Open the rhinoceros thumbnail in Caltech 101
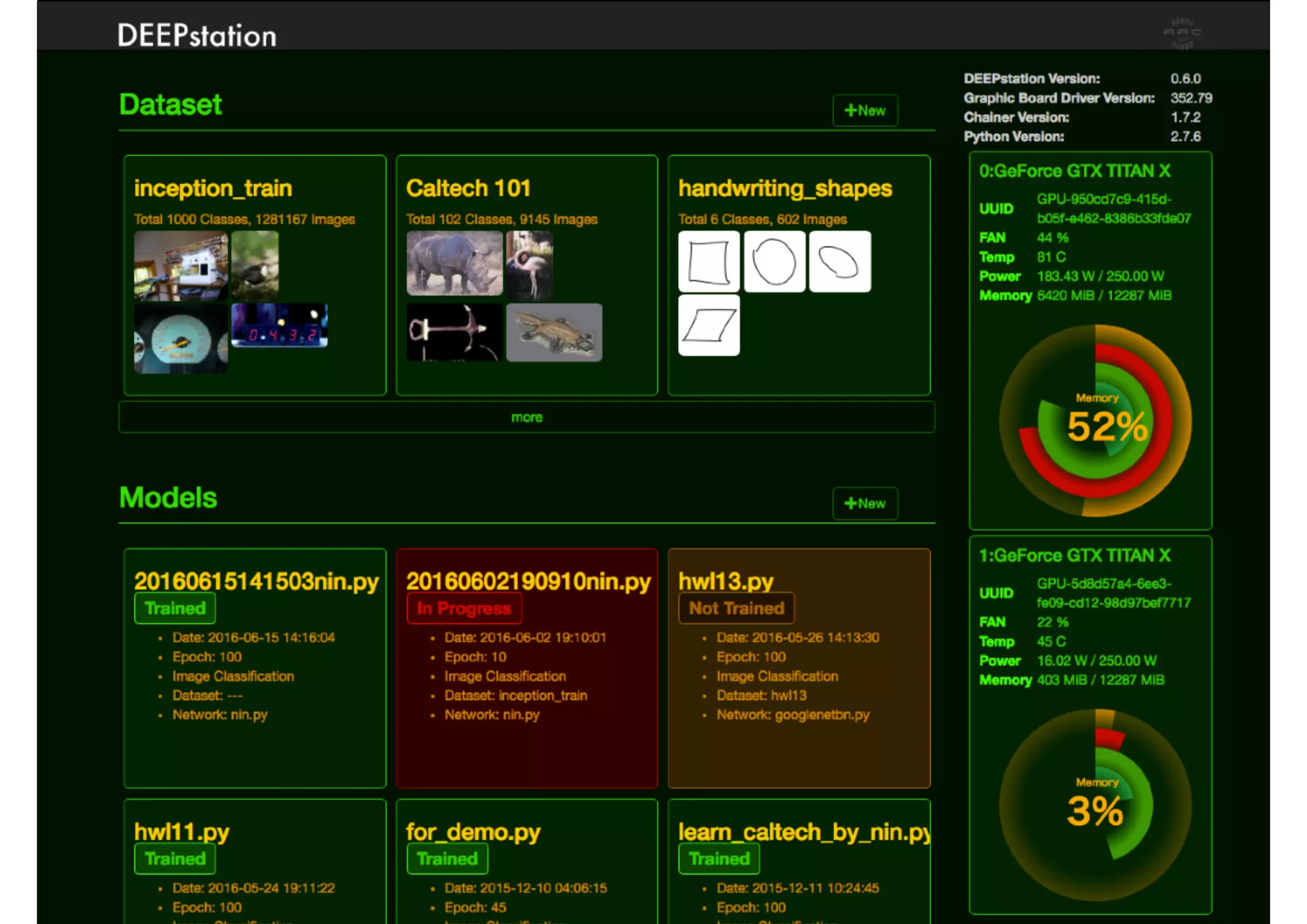Image resolution: width=1307 pixels, height=924 pixels. [x=454, y=263]
